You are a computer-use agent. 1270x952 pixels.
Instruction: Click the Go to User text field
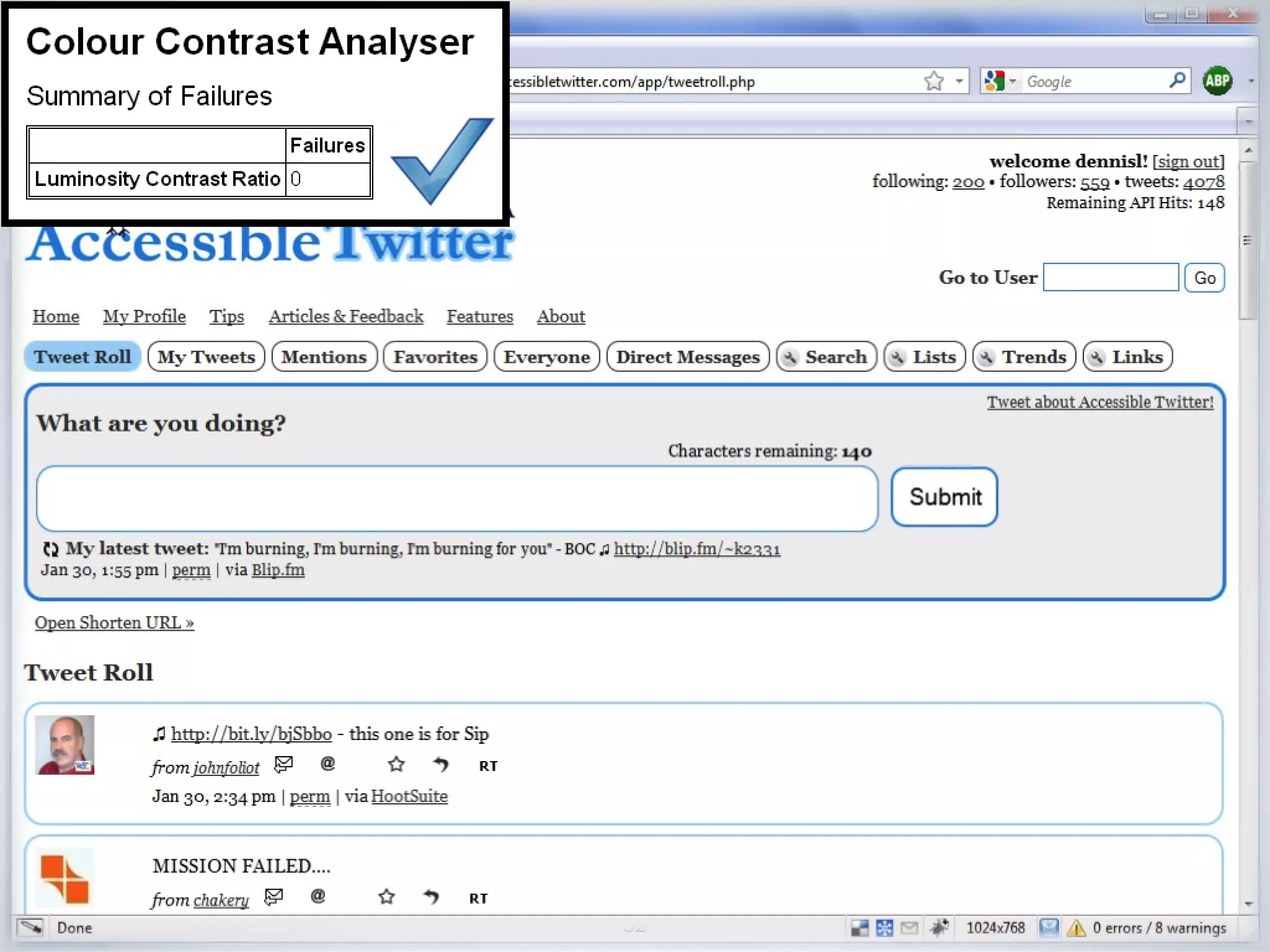click(1110, 277)
